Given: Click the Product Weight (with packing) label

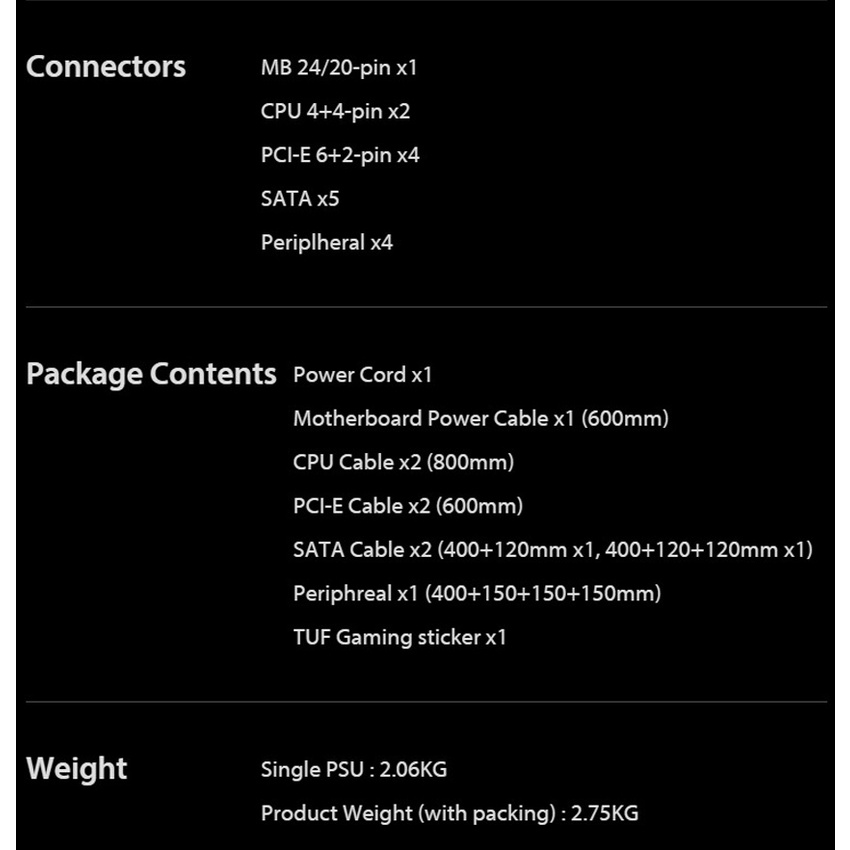Looking at the screenshot, I should [x=407, y=813].
